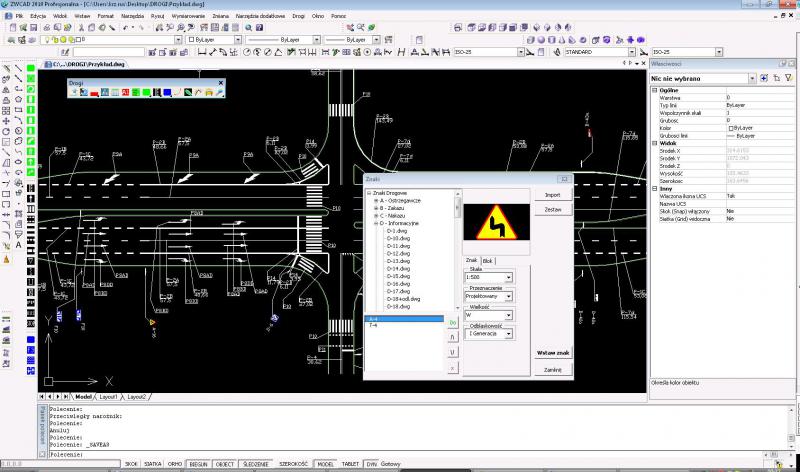Switch to the Layout2 tab
The image size is (800, 472).
click(136, 396)
